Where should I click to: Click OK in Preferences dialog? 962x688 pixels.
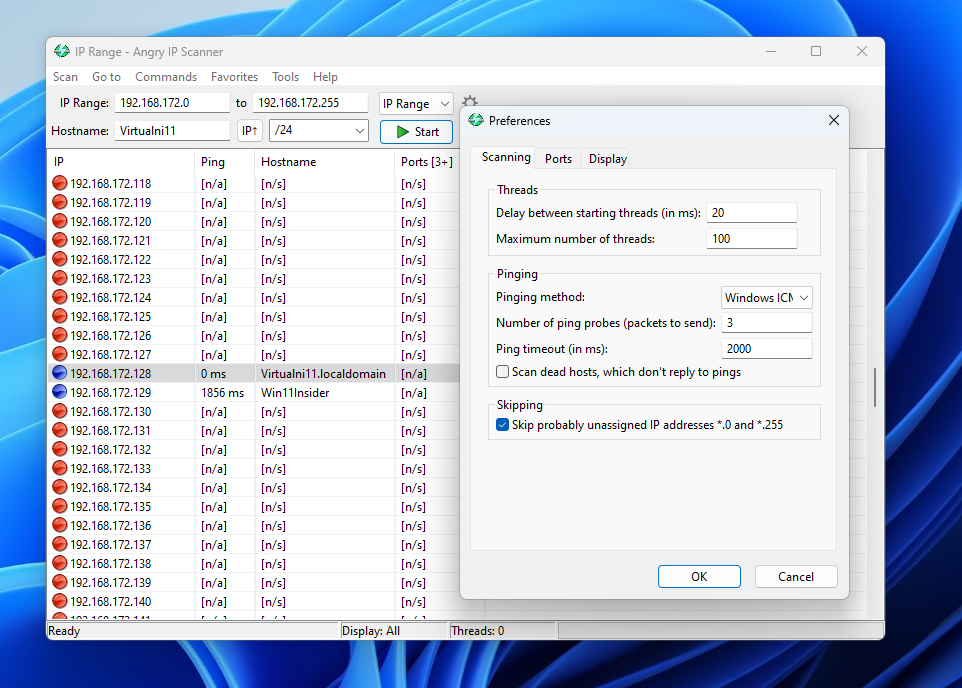click(x=699, y=576)
